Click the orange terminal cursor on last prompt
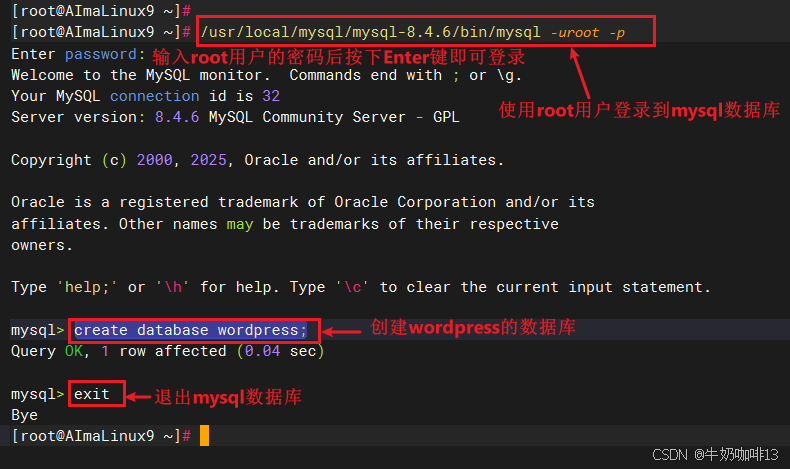 click(x=204, y=436)
